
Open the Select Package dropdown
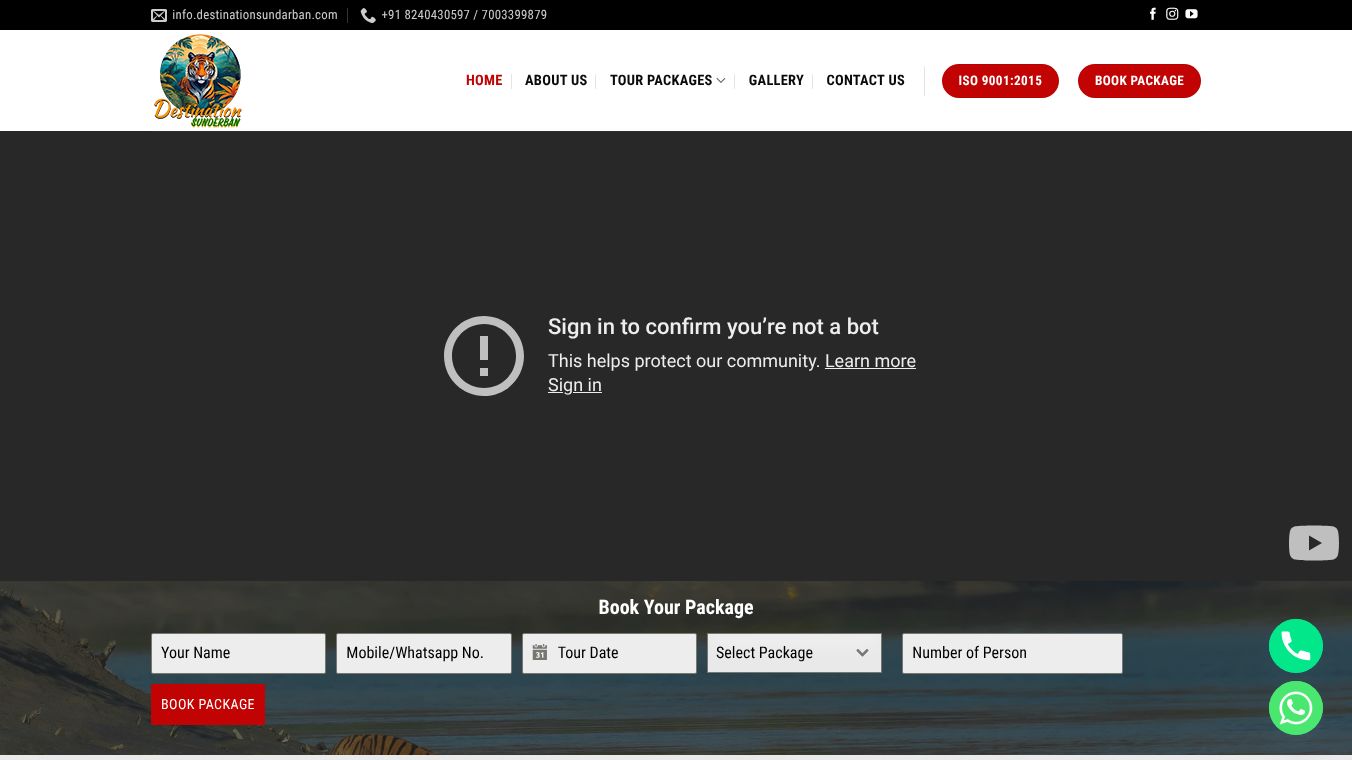(794, 653)
